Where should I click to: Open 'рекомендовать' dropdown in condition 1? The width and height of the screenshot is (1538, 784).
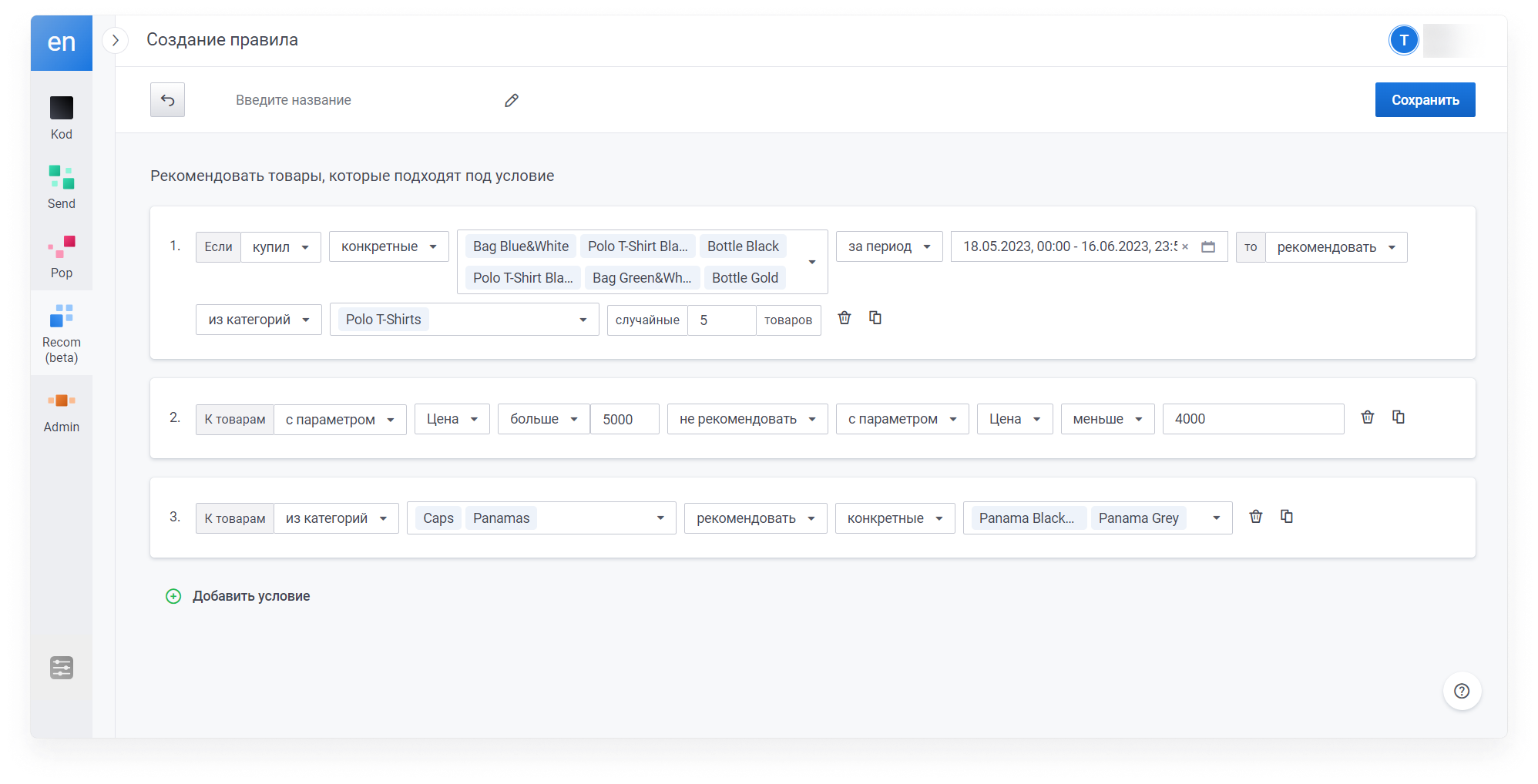[x=1336, y=247]
